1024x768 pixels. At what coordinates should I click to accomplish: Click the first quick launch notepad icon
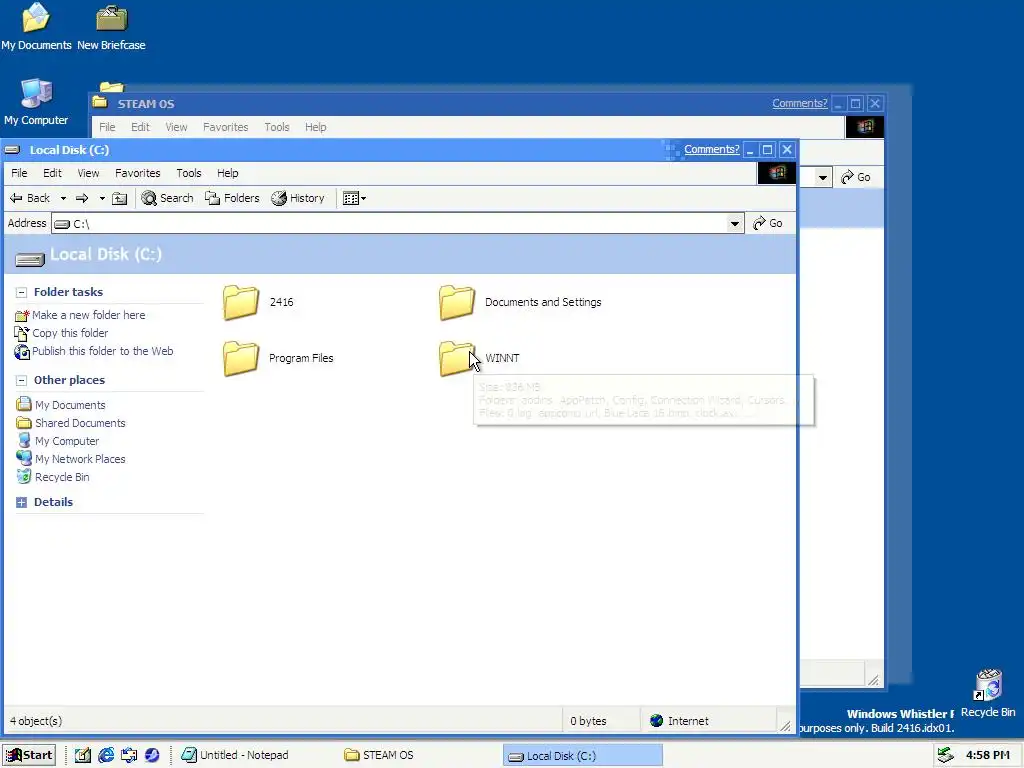(x=83, y=756)
